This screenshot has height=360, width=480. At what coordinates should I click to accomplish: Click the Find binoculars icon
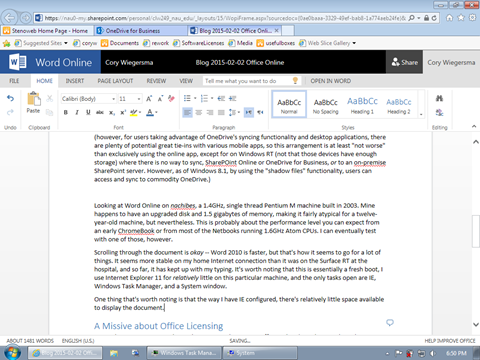point(439,98)
